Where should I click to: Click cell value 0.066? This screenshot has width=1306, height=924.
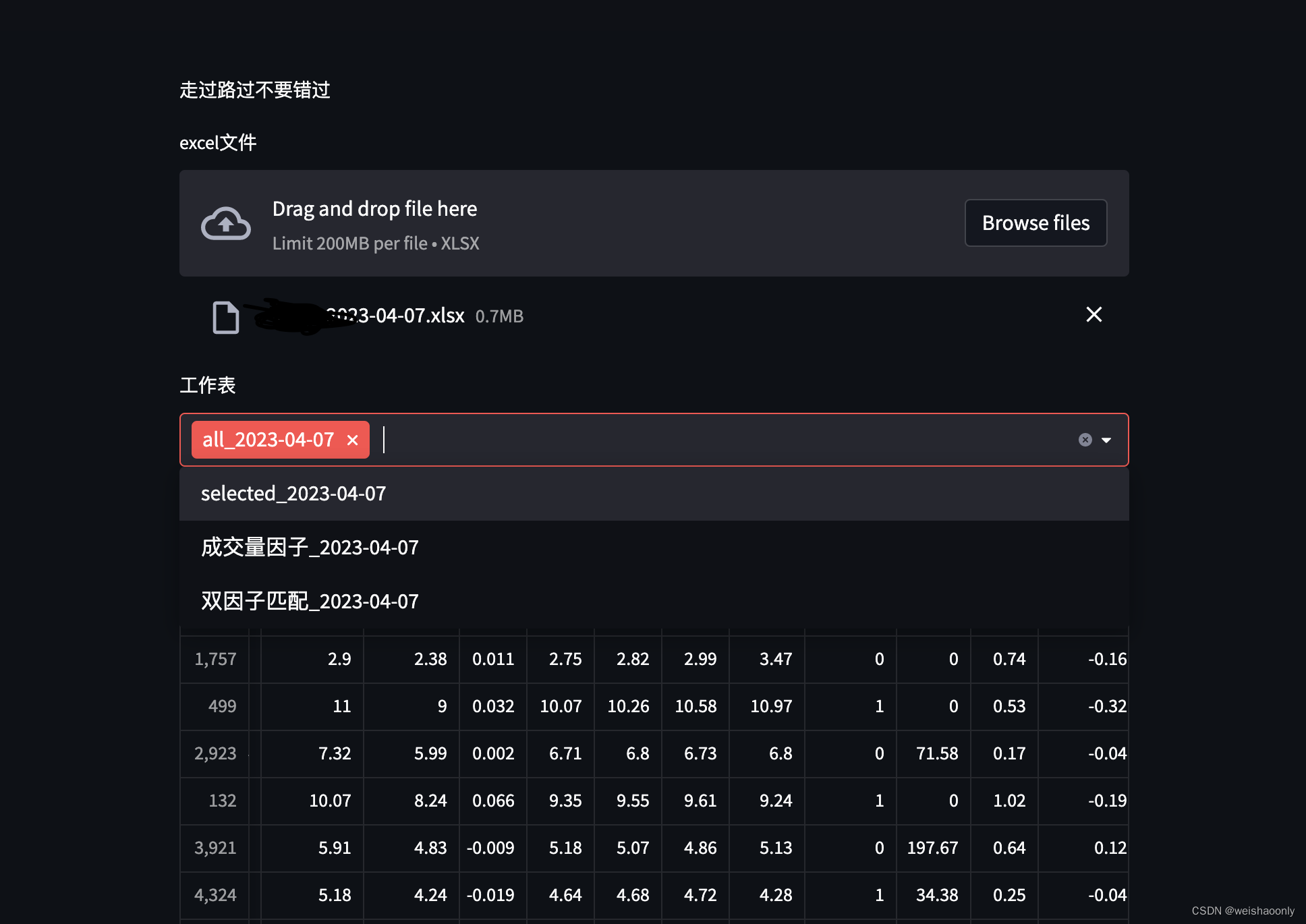click(493, 801)
